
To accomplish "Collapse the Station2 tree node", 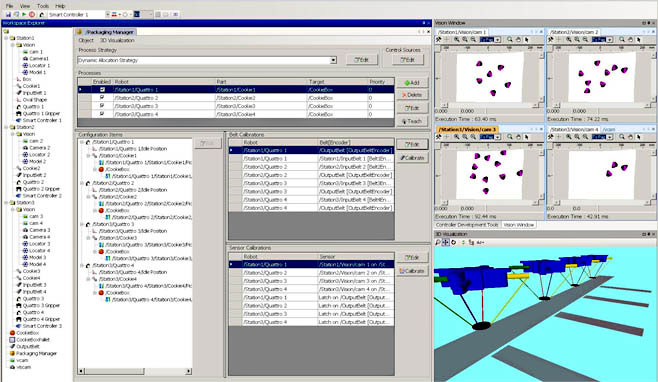I will click(6, 127).
